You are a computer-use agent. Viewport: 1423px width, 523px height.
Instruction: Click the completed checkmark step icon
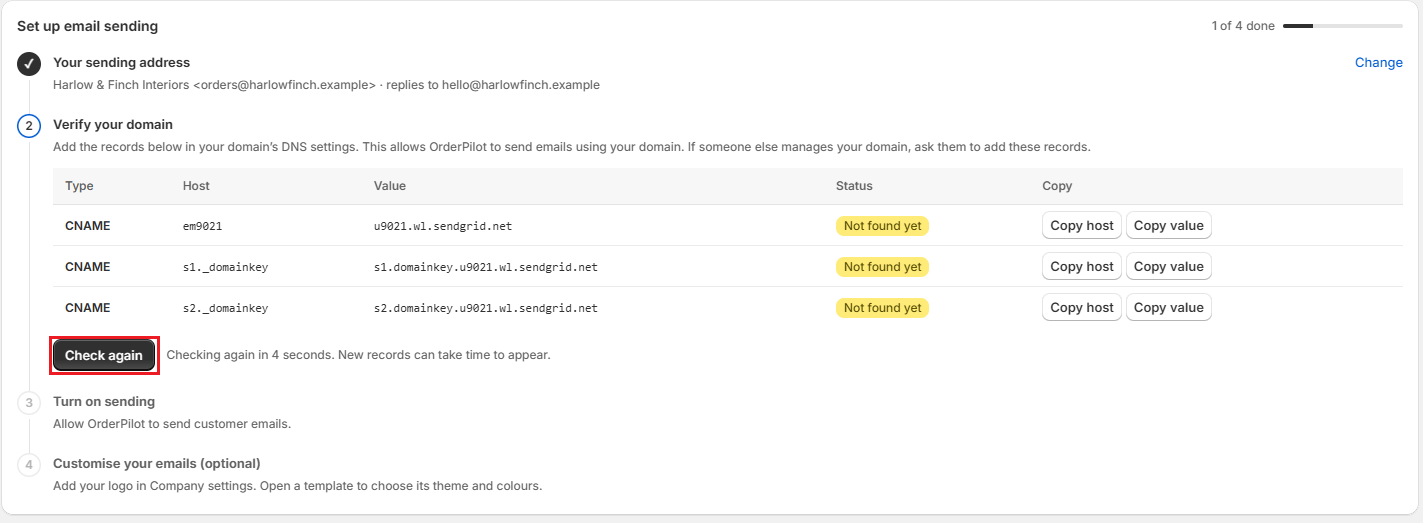tap(29, 64)
